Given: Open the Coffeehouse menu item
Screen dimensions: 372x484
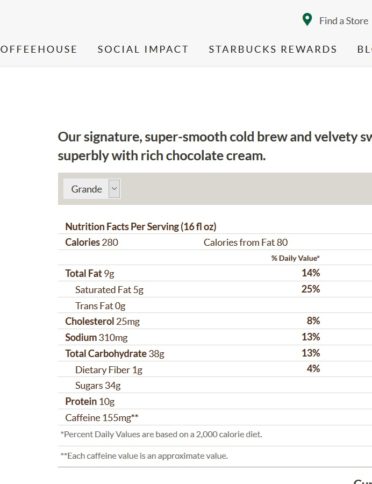Looking at the screenshot, I should pos(38,49).
